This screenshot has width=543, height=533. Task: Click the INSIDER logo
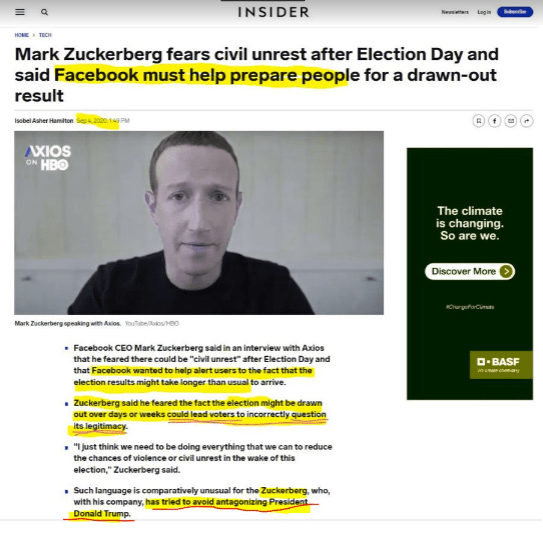(x=274, y=12)
